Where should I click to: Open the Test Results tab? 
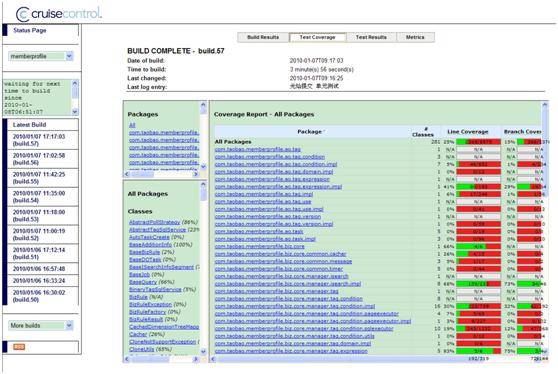pyautogui.click(x=371, y=37)
